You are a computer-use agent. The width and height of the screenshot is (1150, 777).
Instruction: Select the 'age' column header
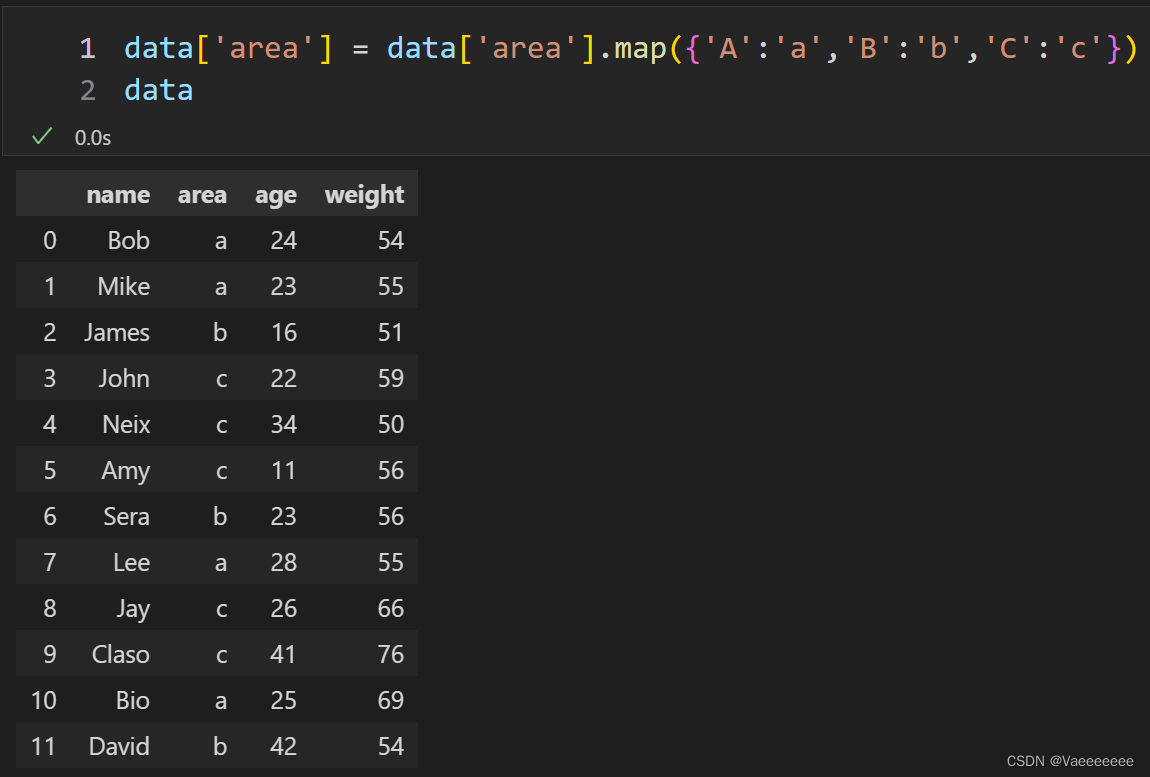coord(276,195)
